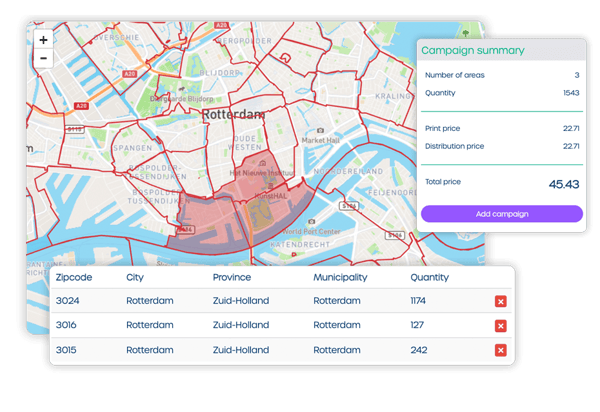Screen dimensions: 600x412
Task: Click the Rotterdam city label on map
Action: 233,114
